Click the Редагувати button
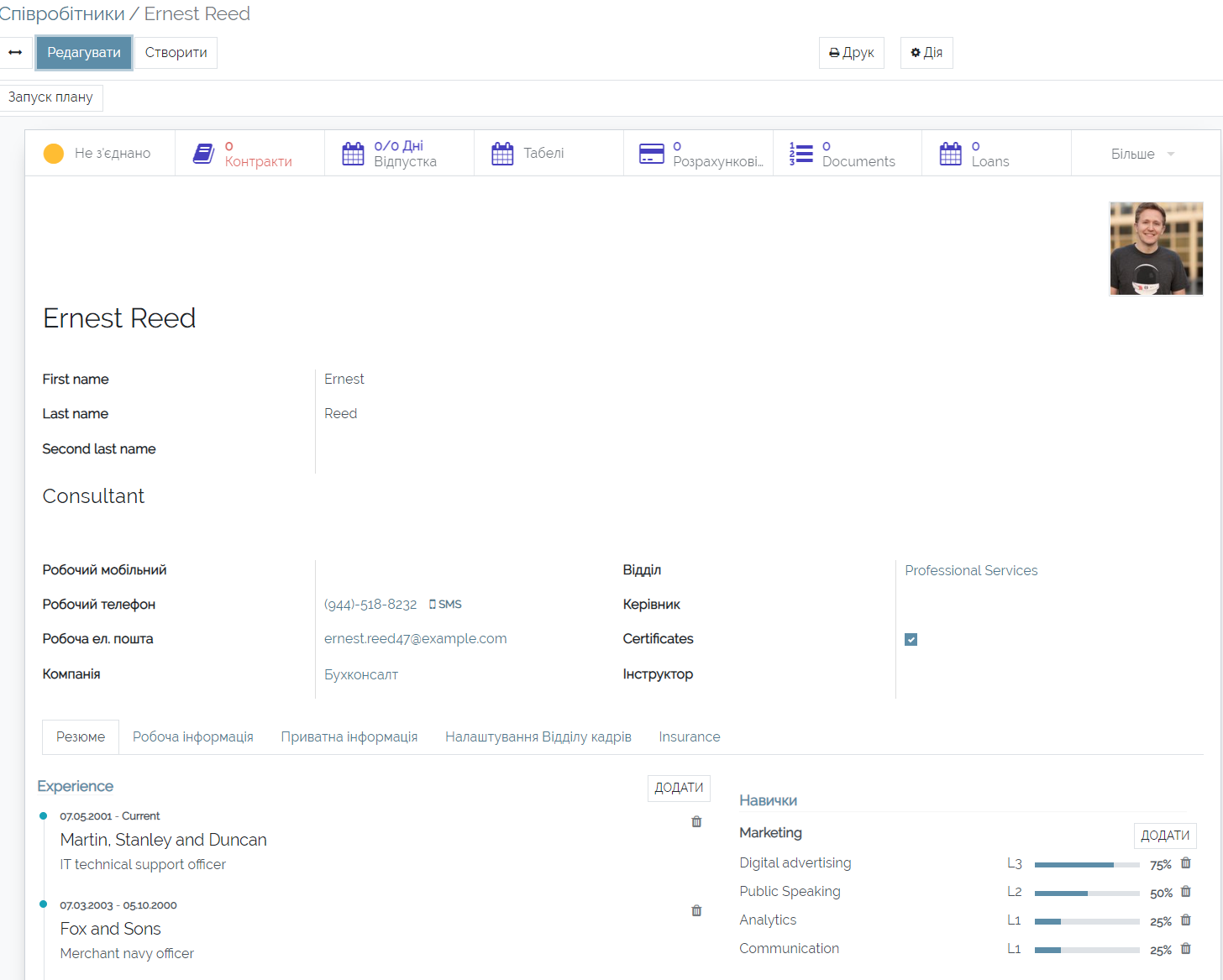 tap(84, 53)
